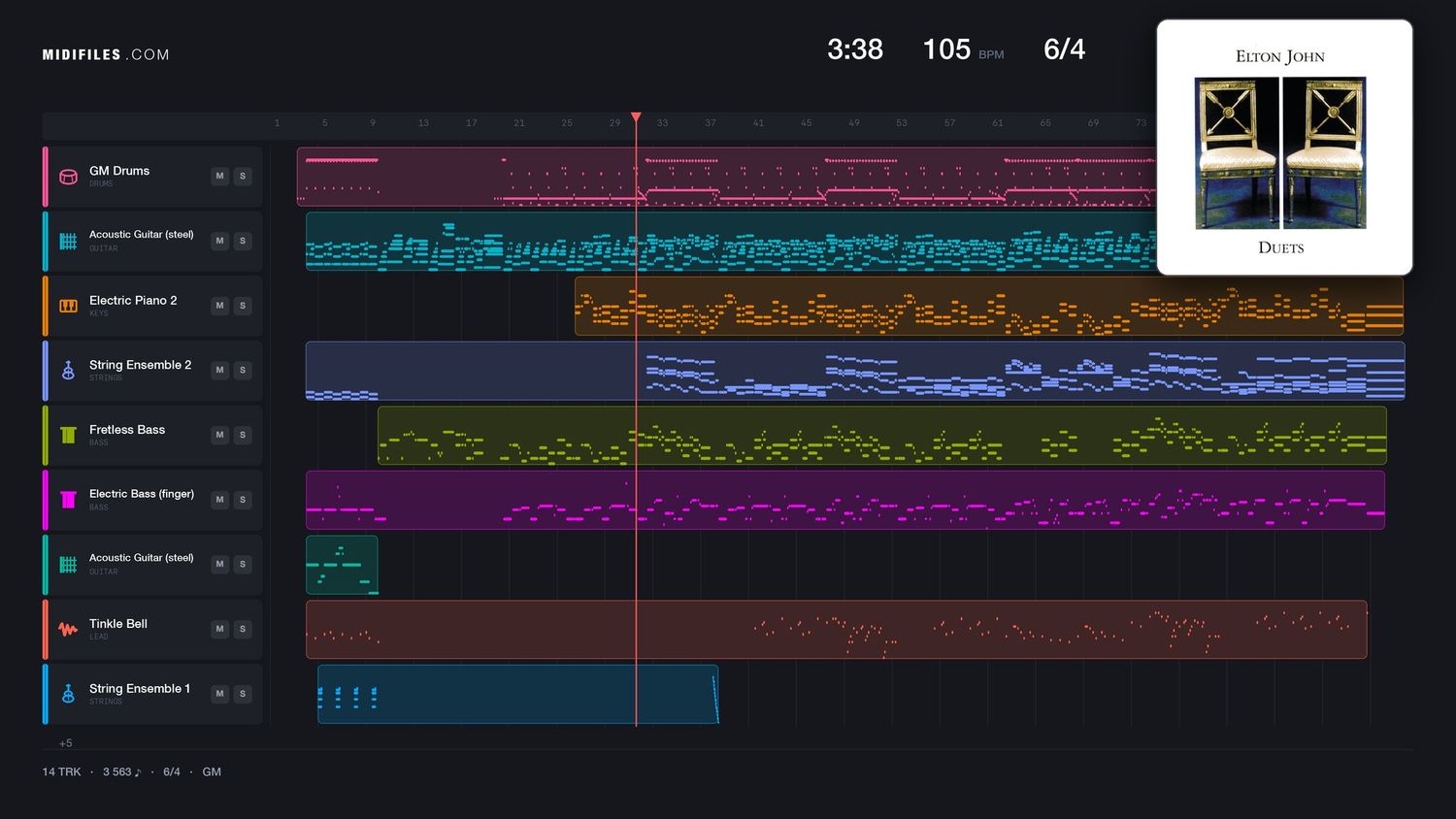Solo the Electric Piano 2 track
The height and width of the screenshot is (819, 1456).
tap(243, 306)
